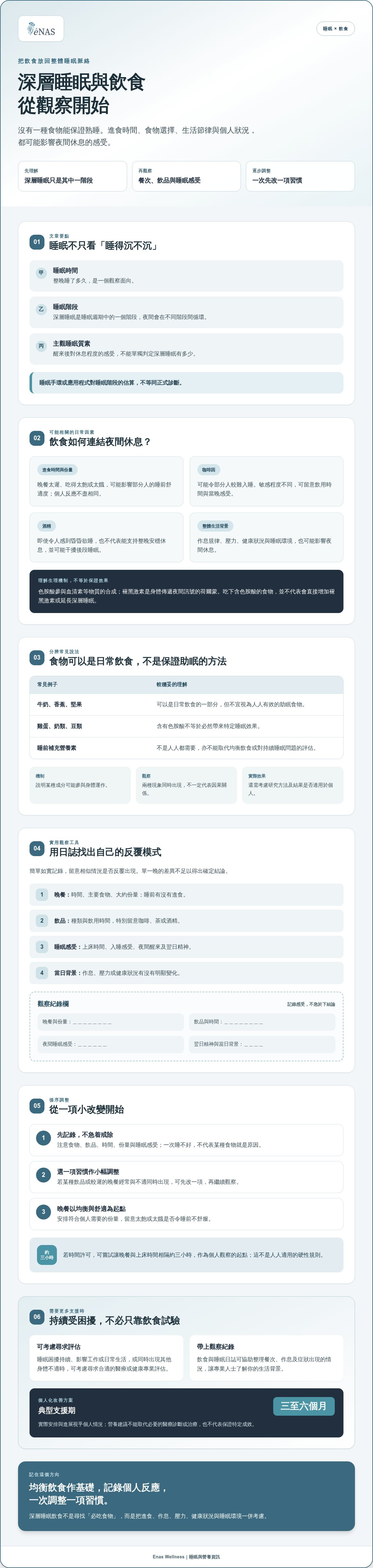Click the 甲 marker beside 睡眠時間

[41, 273]
